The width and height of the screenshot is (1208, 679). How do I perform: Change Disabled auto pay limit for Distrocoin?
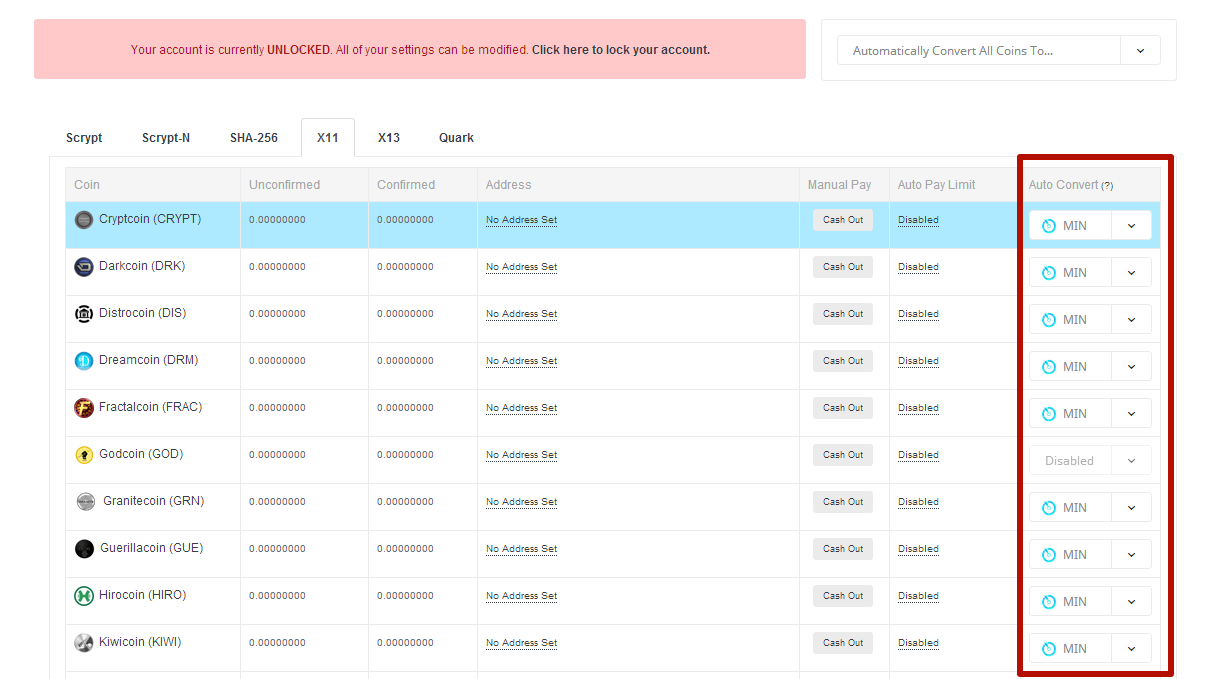coord(918,314)
